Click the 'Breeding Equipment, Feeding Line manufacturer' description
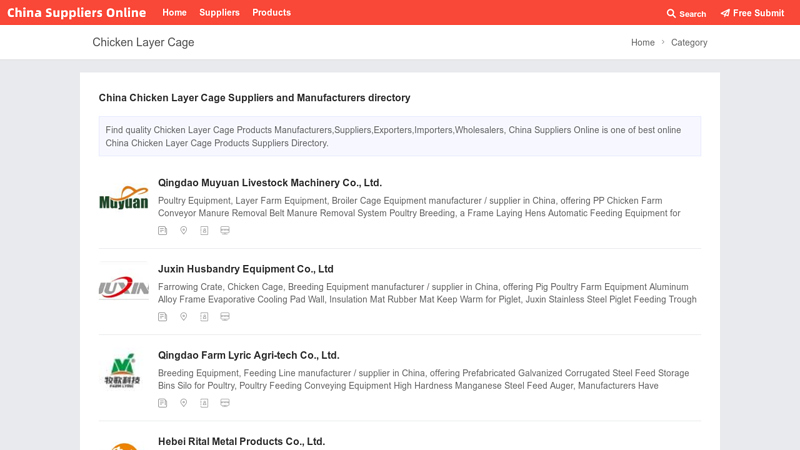Image resolution: width=800 pixels, height=450 pixels. coord(423,380)
